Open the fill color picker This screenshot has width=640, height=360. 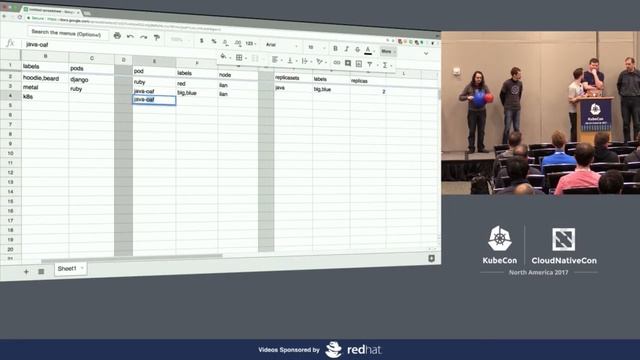click(224, 57)
